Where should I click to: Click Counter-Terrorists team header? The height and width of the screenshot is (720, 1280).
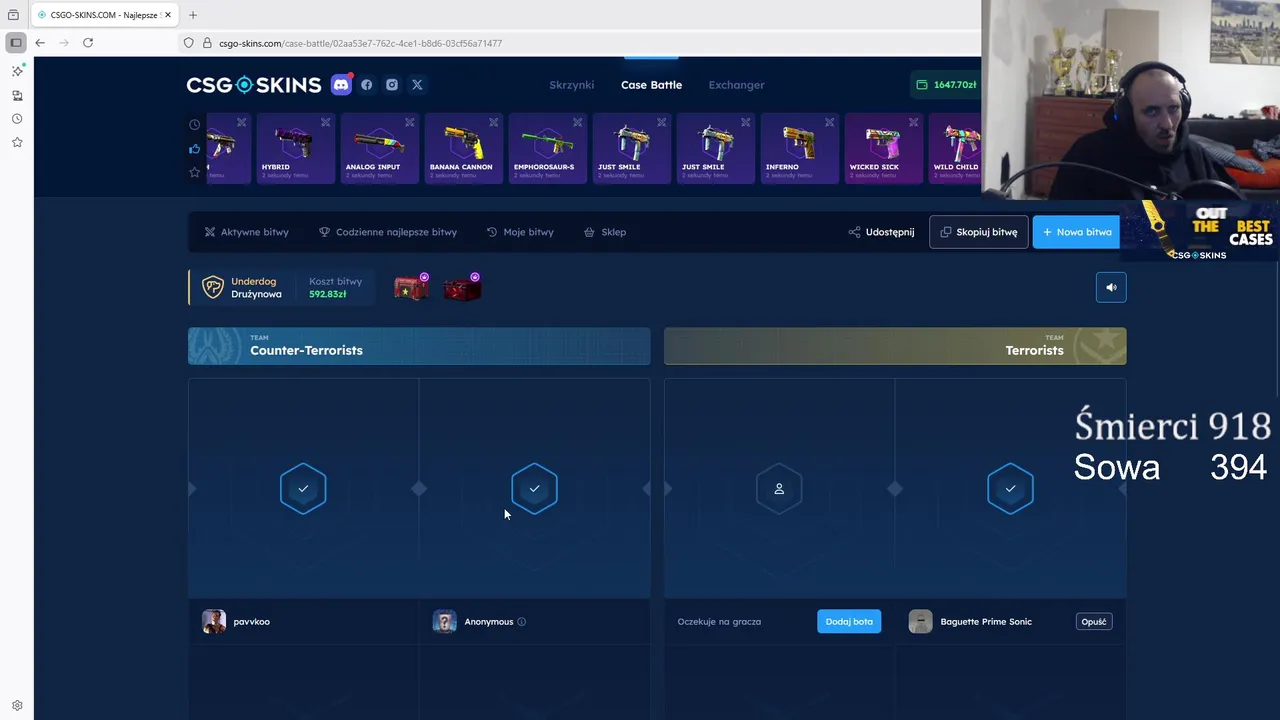coord(419,346)
